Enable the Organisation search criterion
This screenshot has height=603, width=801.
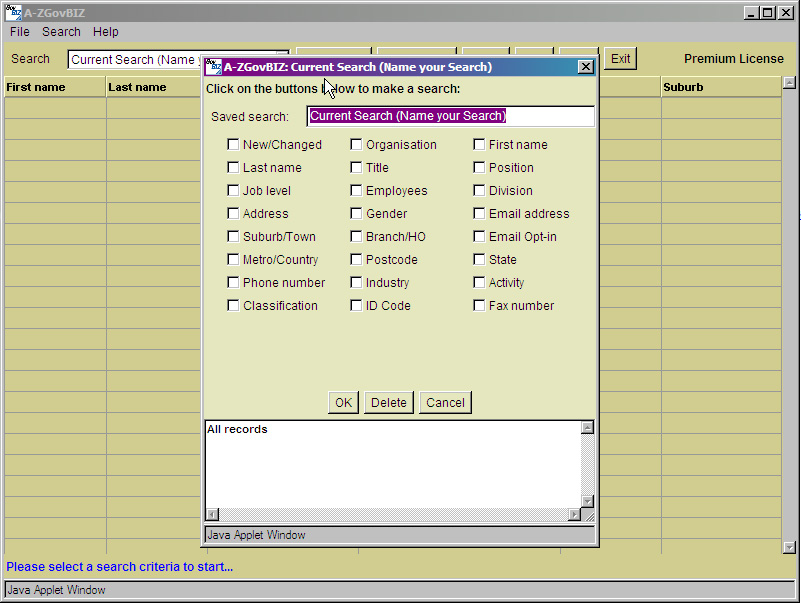(356, 145)
